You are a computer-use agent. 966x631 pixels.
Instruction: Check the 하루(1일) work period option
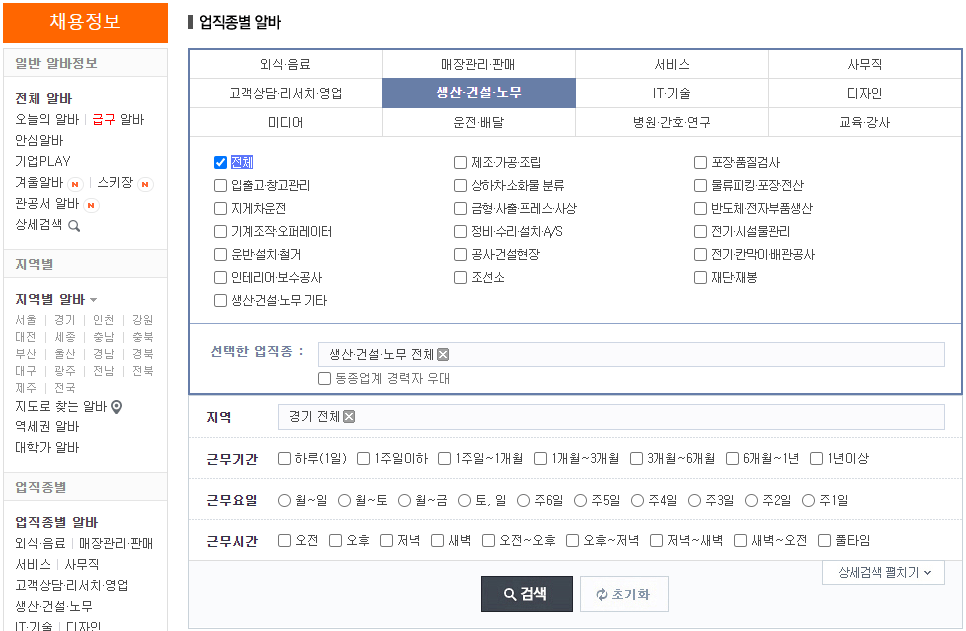point(284,458)
